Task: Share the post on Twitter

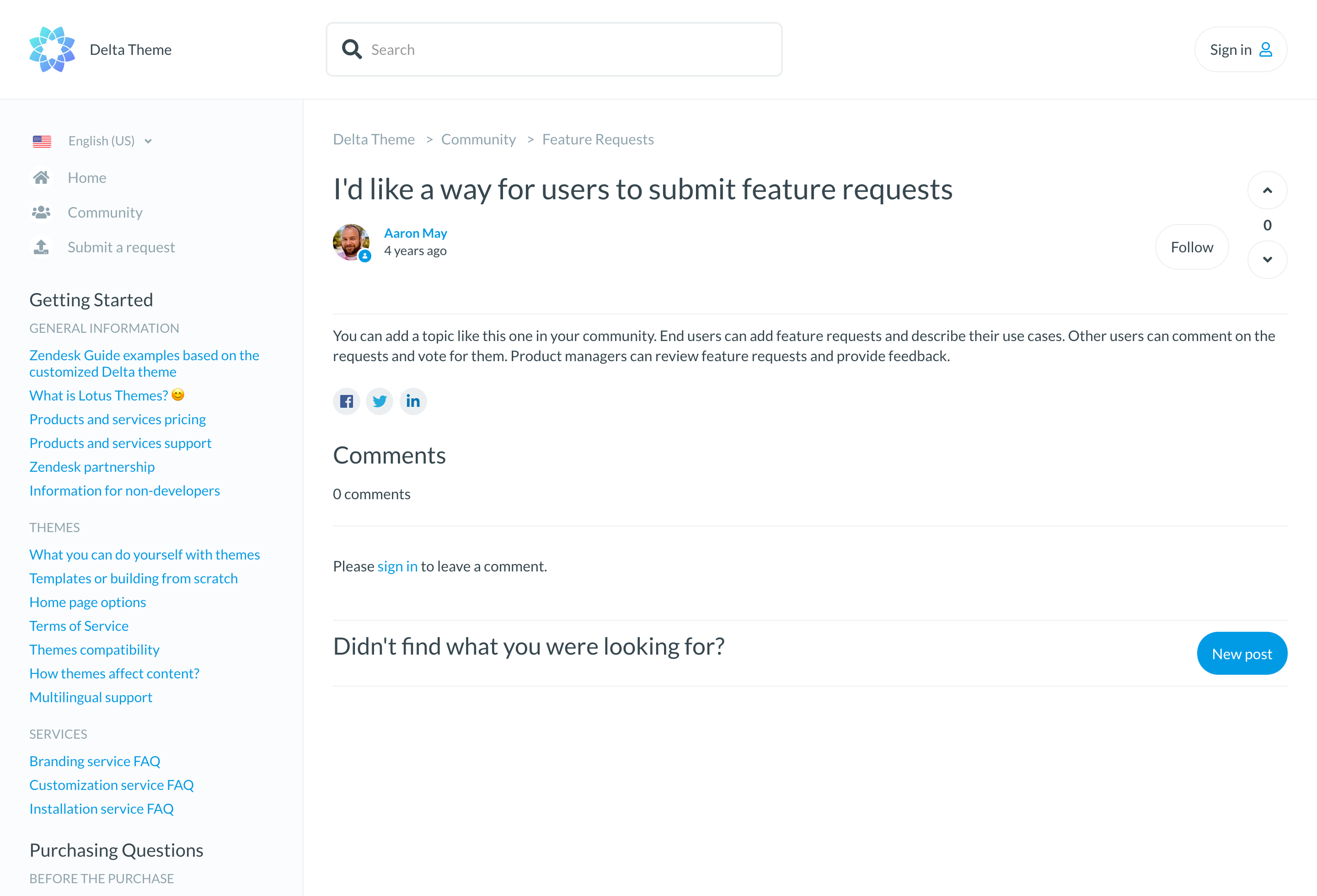Action: (380, 401)
